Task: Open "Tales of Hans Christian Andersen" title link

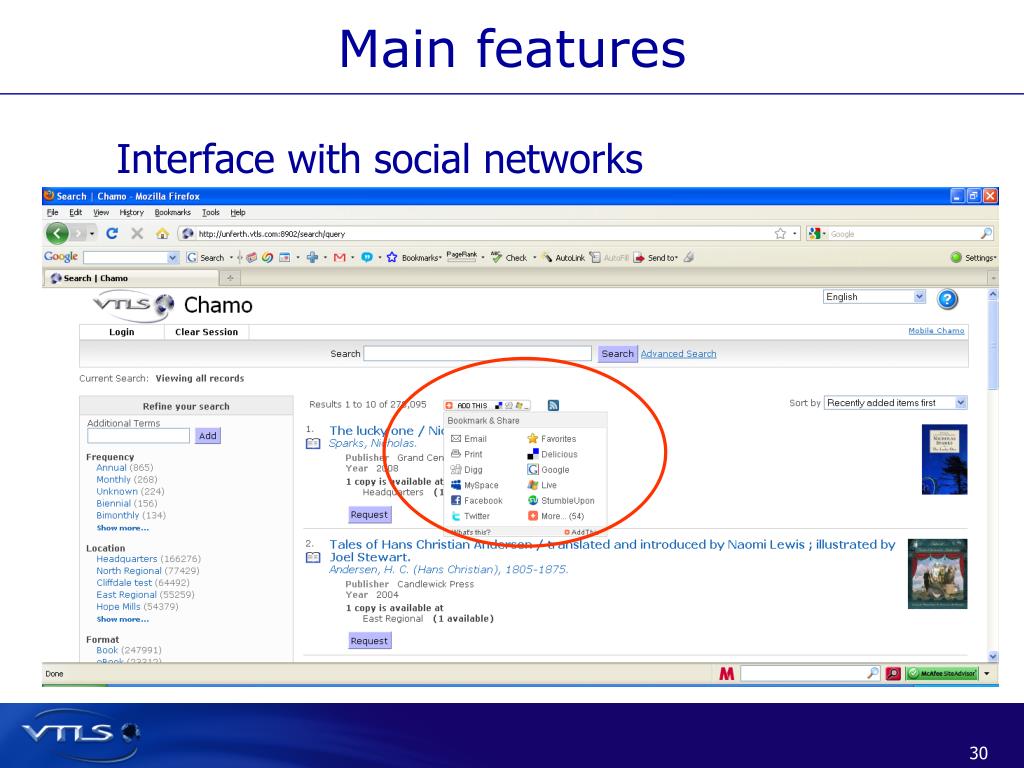Action: point(612,551)
